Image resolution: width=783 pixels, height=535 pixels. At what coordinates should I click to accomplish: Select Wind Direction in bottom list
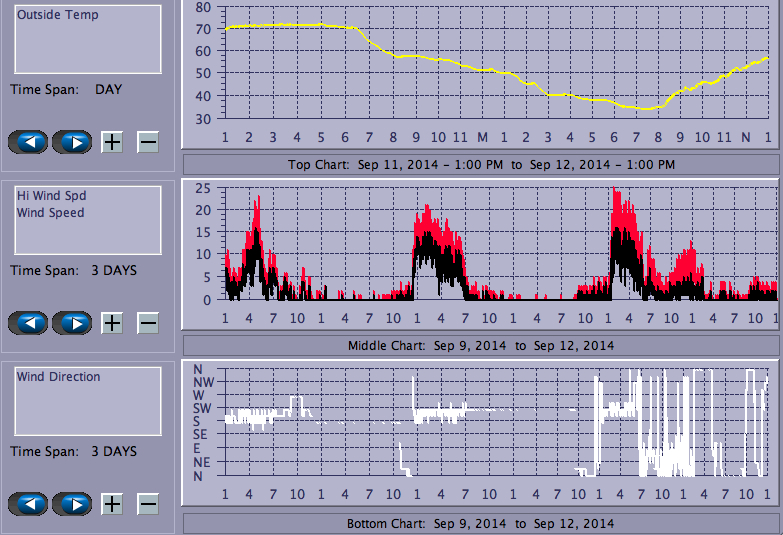pos(58,377)
